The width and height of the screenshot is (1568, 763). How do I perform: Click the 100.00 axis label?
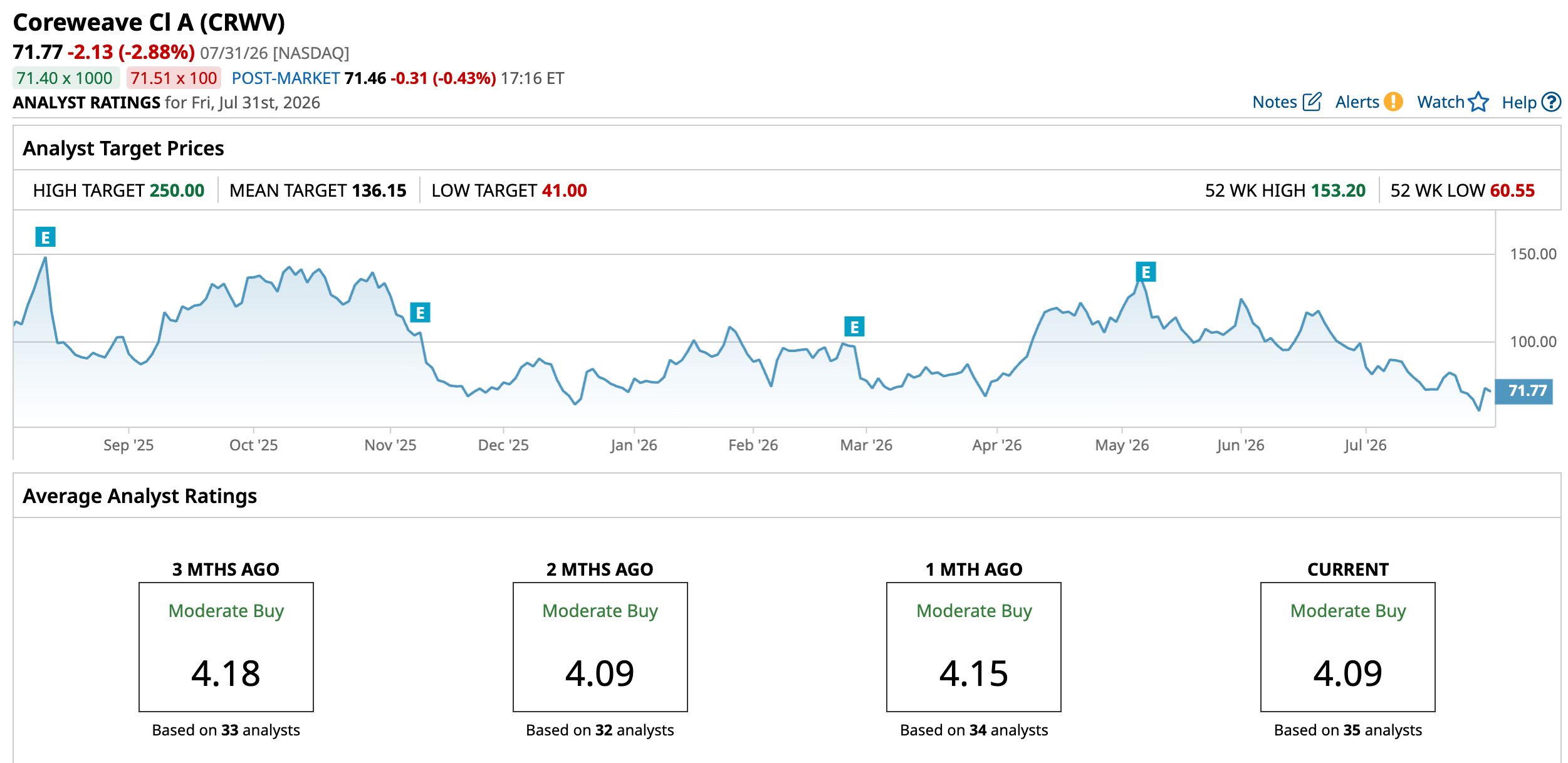click(1533, 342)
